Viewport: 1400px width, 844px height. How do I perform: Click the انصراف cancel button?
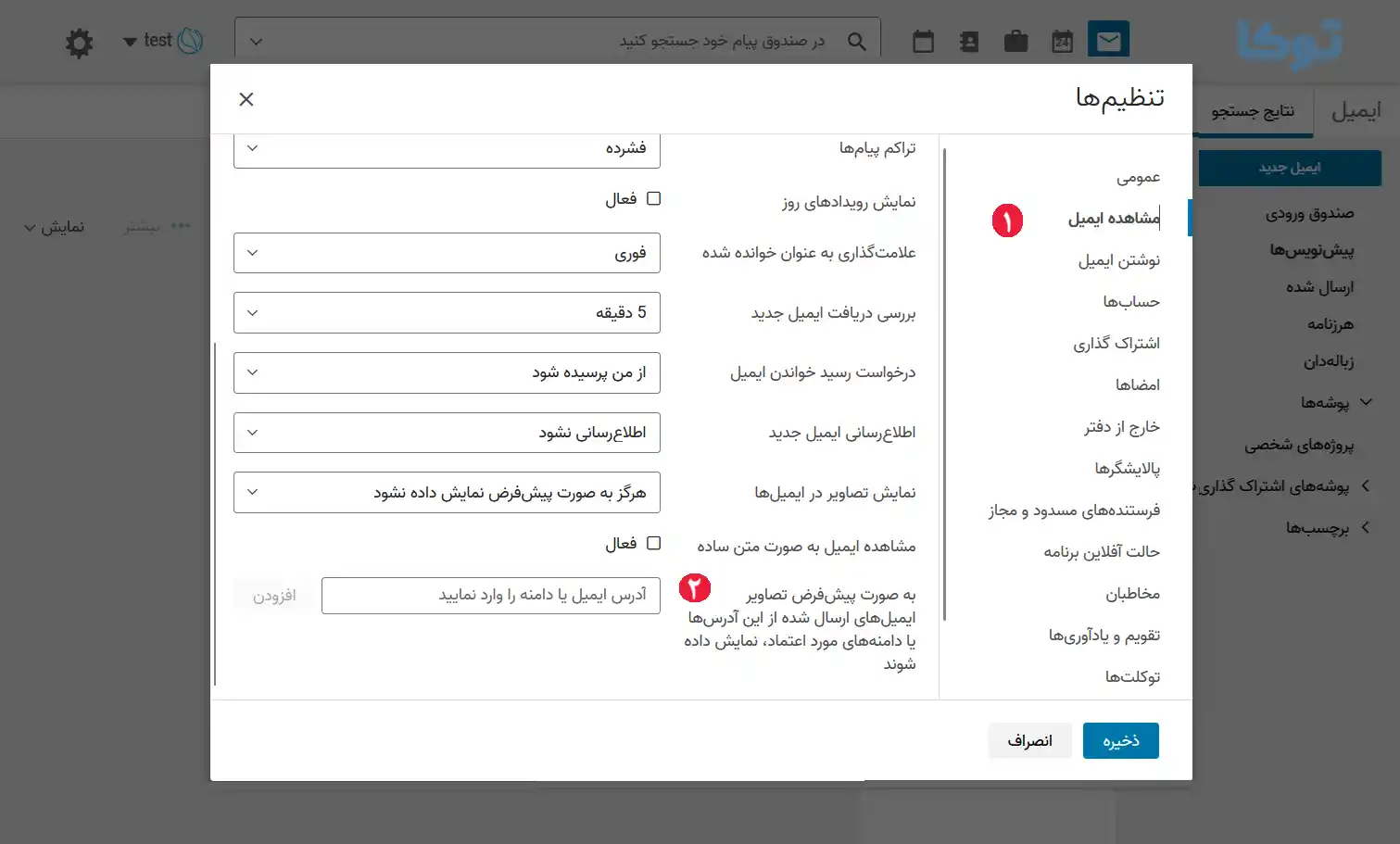click(1030, 740)
